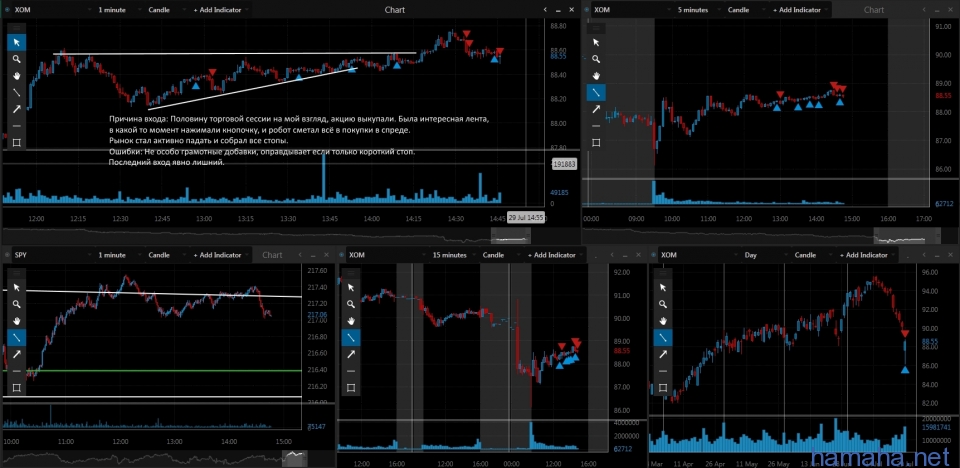Select trend line tool in XOM 5 minutes chart
Image resolution: width=960 pixels, height=468 pixels.
[596, 92]
